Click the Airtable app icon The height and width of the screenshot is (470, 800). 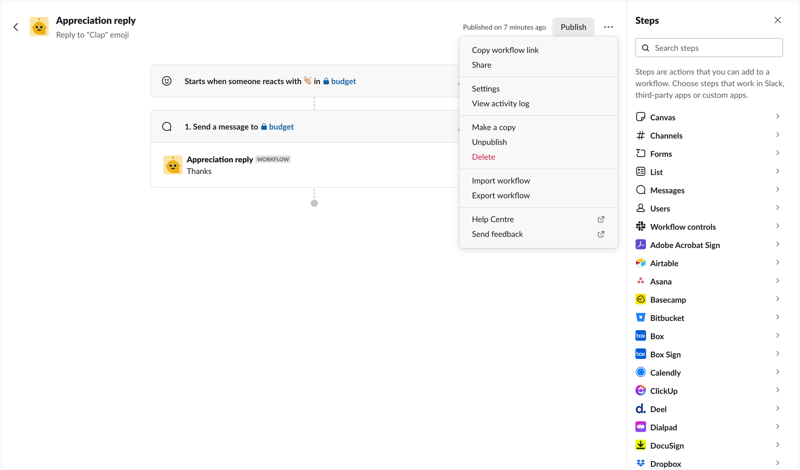[640, 263]
